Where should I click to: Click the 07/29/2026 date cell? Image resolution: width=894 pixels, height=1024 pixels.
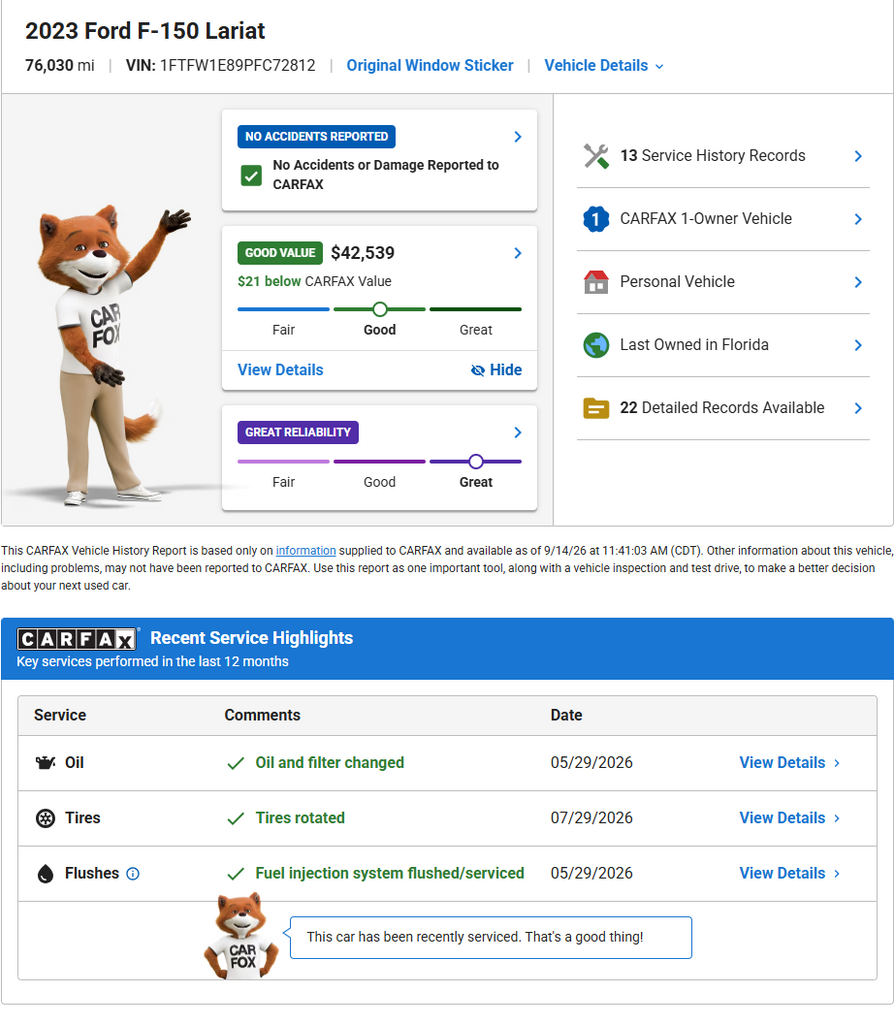pyautogui.click(x=592, y=818)
